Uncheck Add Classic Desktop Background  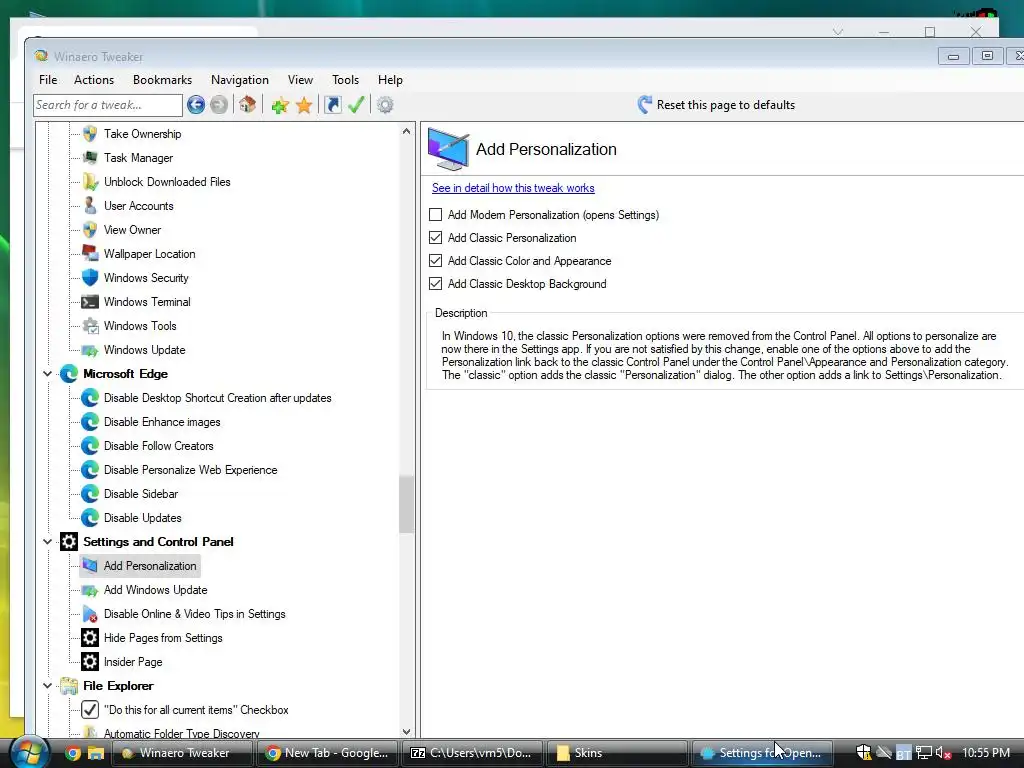[x=436, y=283]
